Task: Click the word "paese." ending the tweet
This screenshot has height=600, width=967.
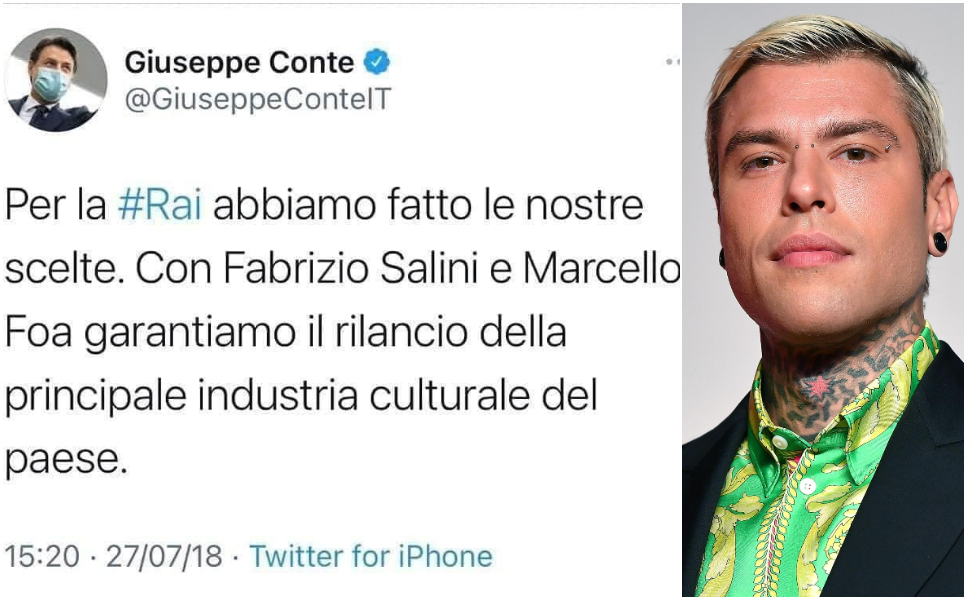Action: coord(67,459)
